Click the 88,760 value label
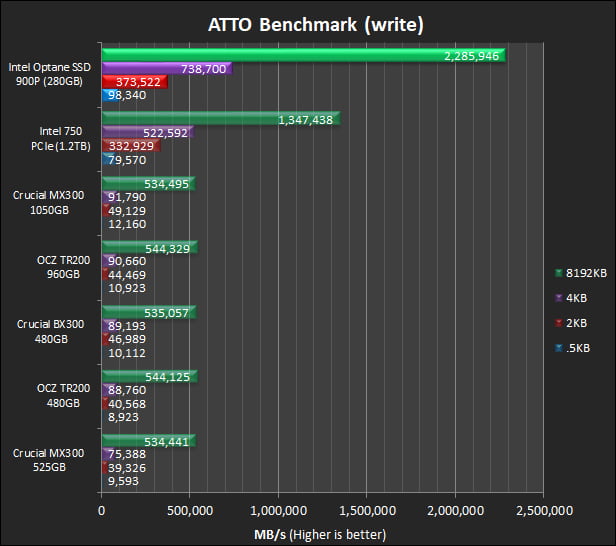This screenshot has width=616, height=546. click(x=127, y=390)
